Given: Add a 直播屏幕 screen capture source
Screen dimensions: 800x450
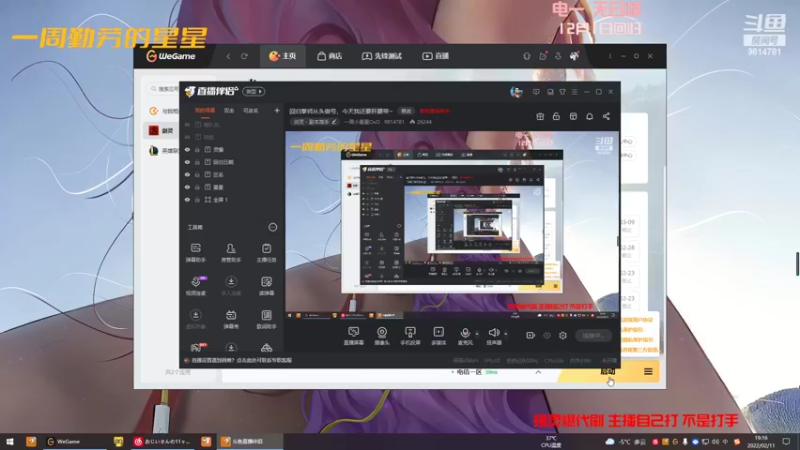Looking at the screenshot, I should tap(354, 336).
